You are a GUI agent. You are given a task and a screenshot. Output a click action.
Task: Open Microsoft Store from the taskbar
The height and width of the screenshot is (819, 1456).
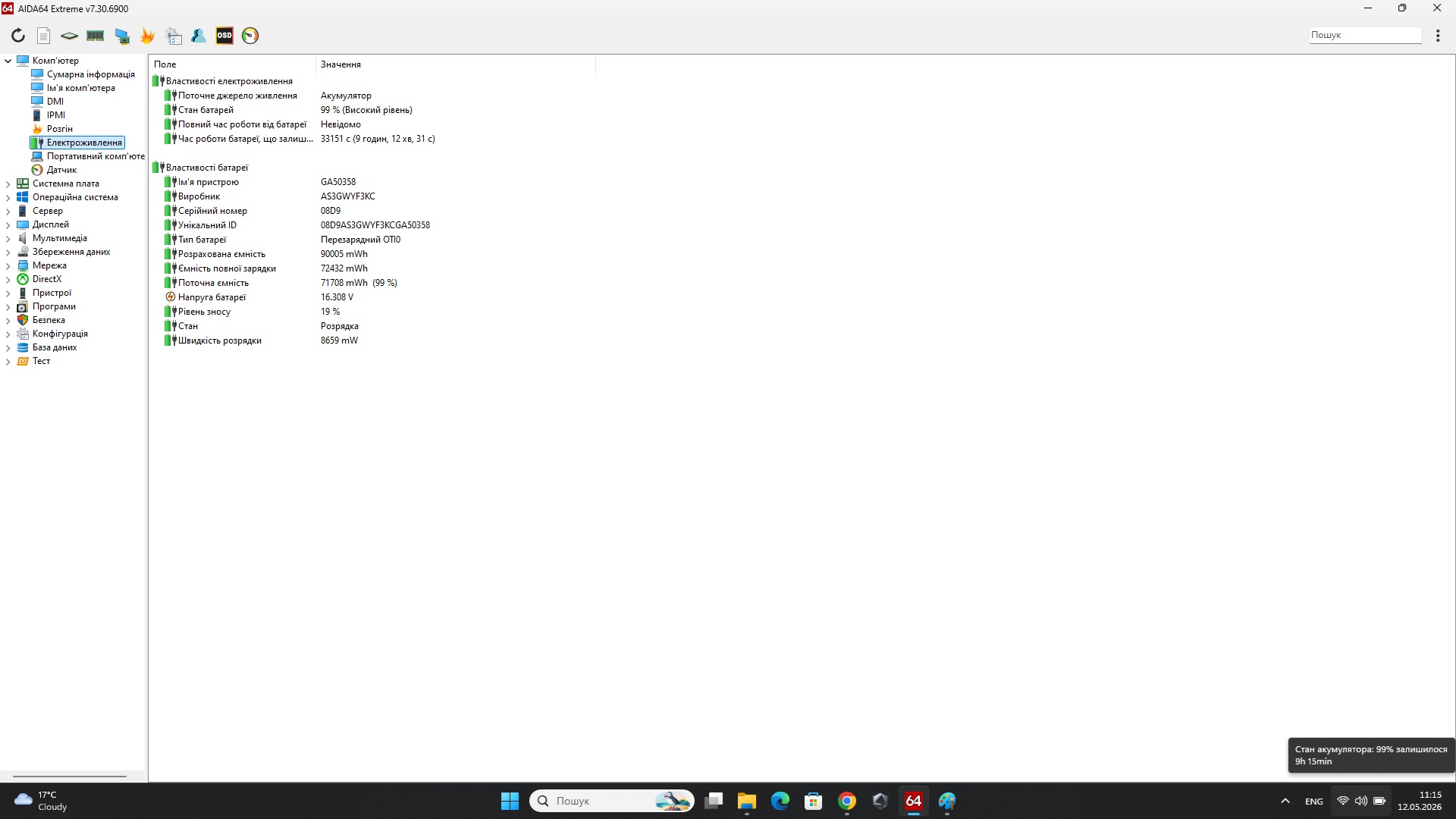click(813, 801)
